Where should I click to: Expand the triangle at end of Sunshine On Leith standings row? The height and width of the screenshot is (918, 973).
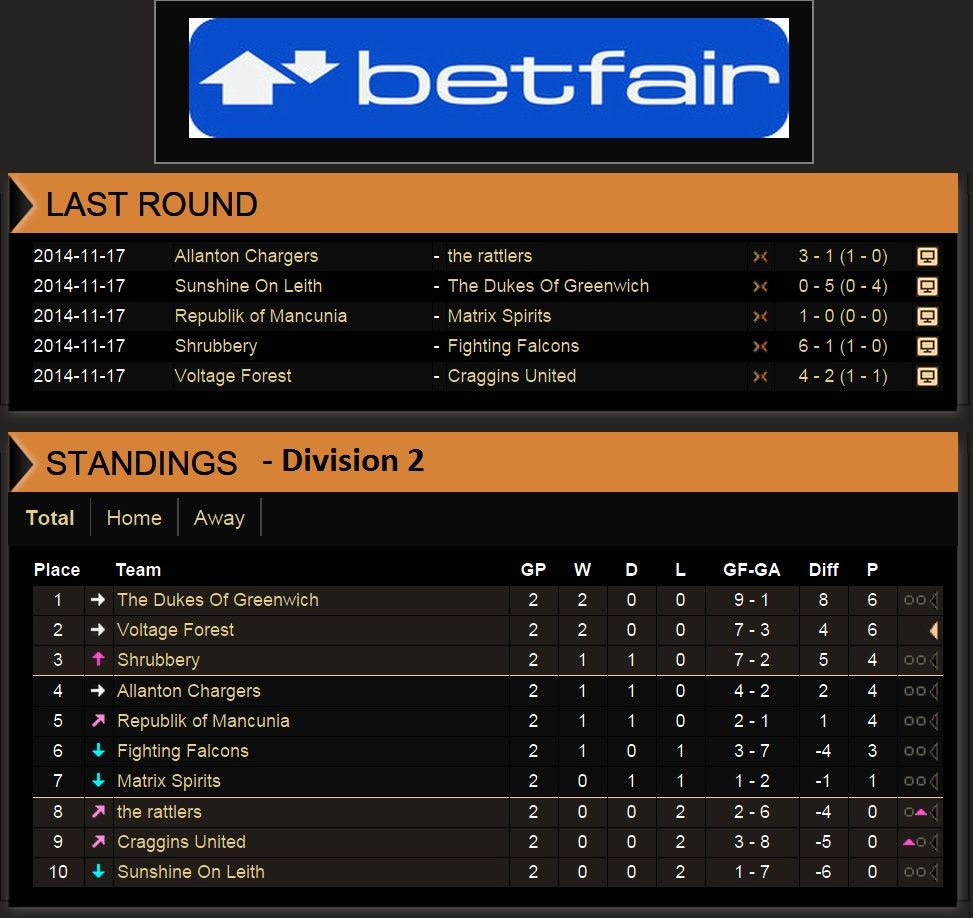tap(934, 872)
